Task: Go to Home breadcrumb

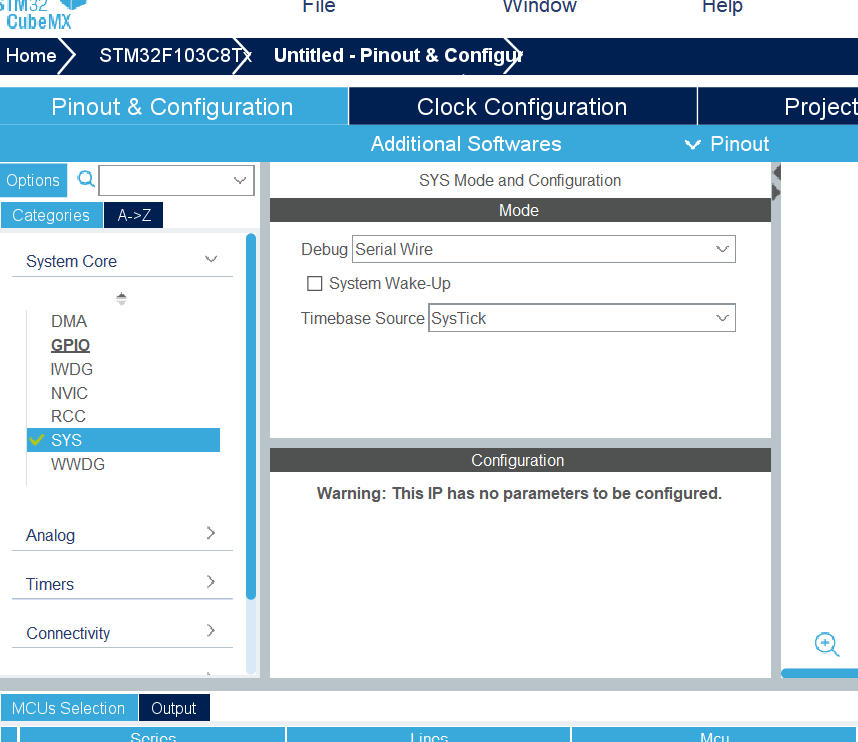Action: point(31,55)
